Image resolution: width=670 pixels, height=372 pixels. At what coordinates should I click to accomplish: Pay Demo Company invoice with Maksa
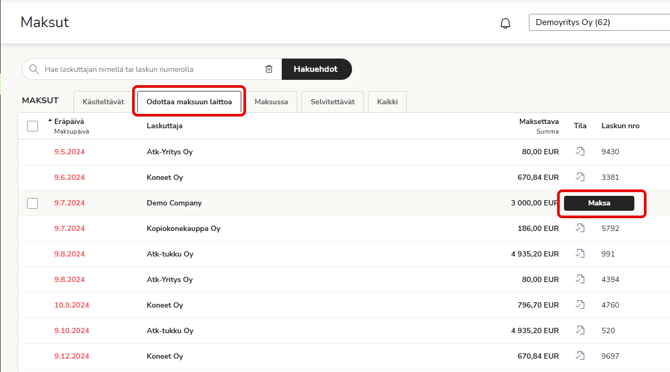point(599,203)
